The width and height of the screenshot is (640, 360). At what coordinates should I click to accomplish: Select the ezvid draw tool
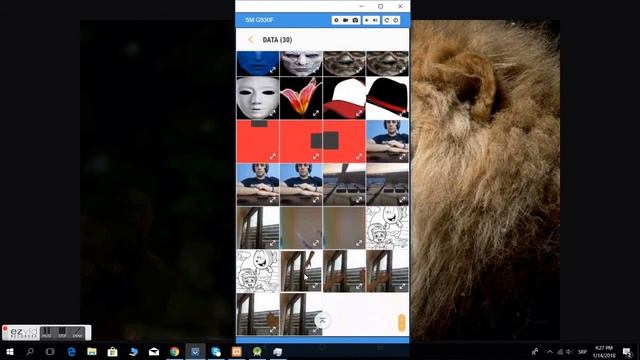77,333
